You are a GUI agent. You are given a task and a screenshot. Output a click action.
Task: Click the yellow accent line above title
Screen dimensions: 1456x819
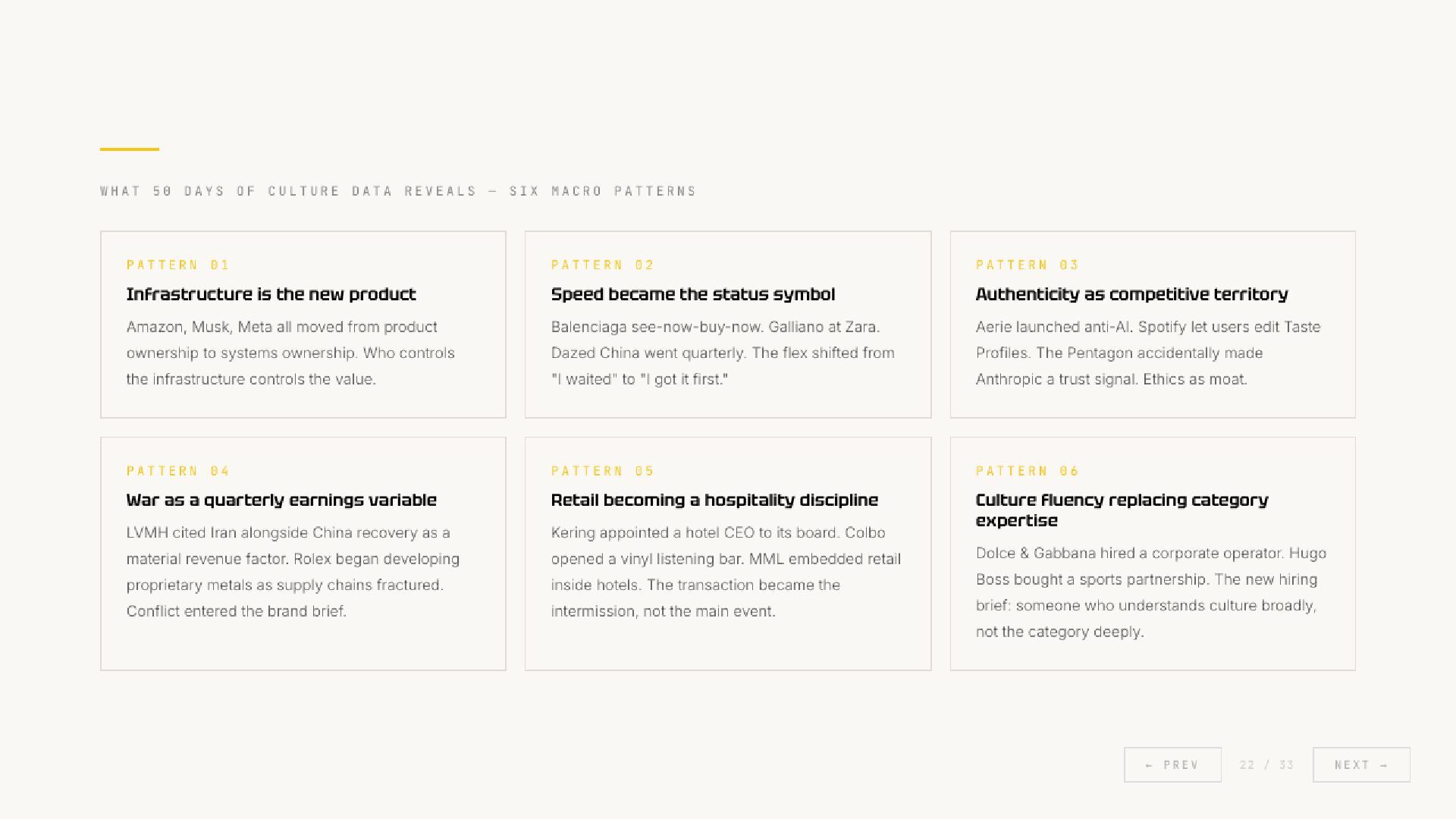point(130,149)
